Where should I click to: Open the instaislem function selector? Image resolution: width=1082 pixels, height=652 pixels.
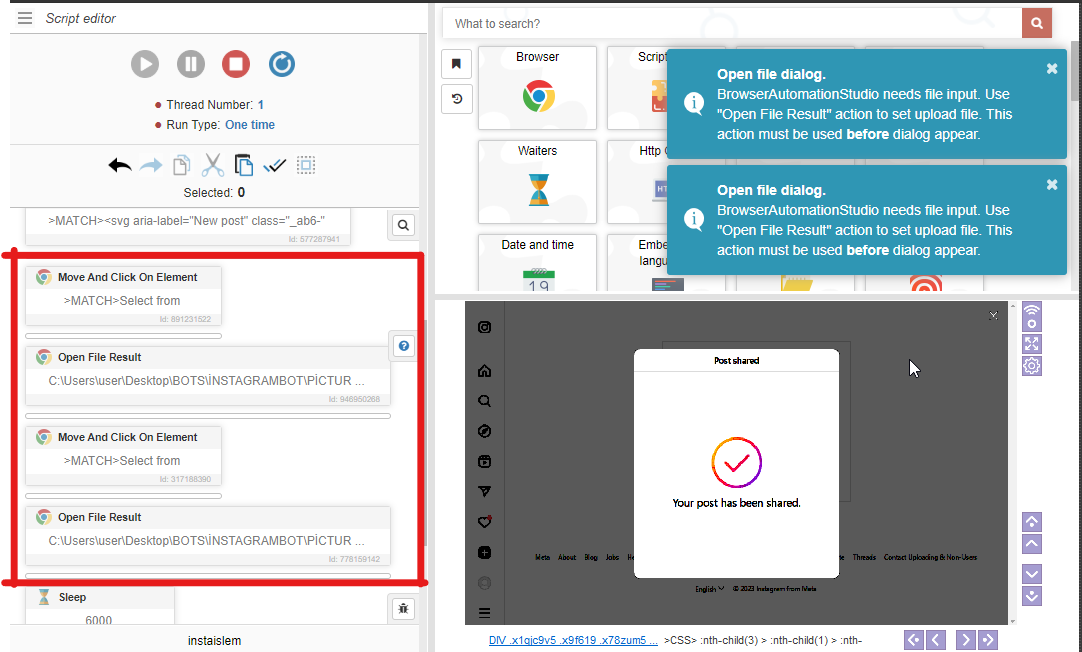point(215,640)
